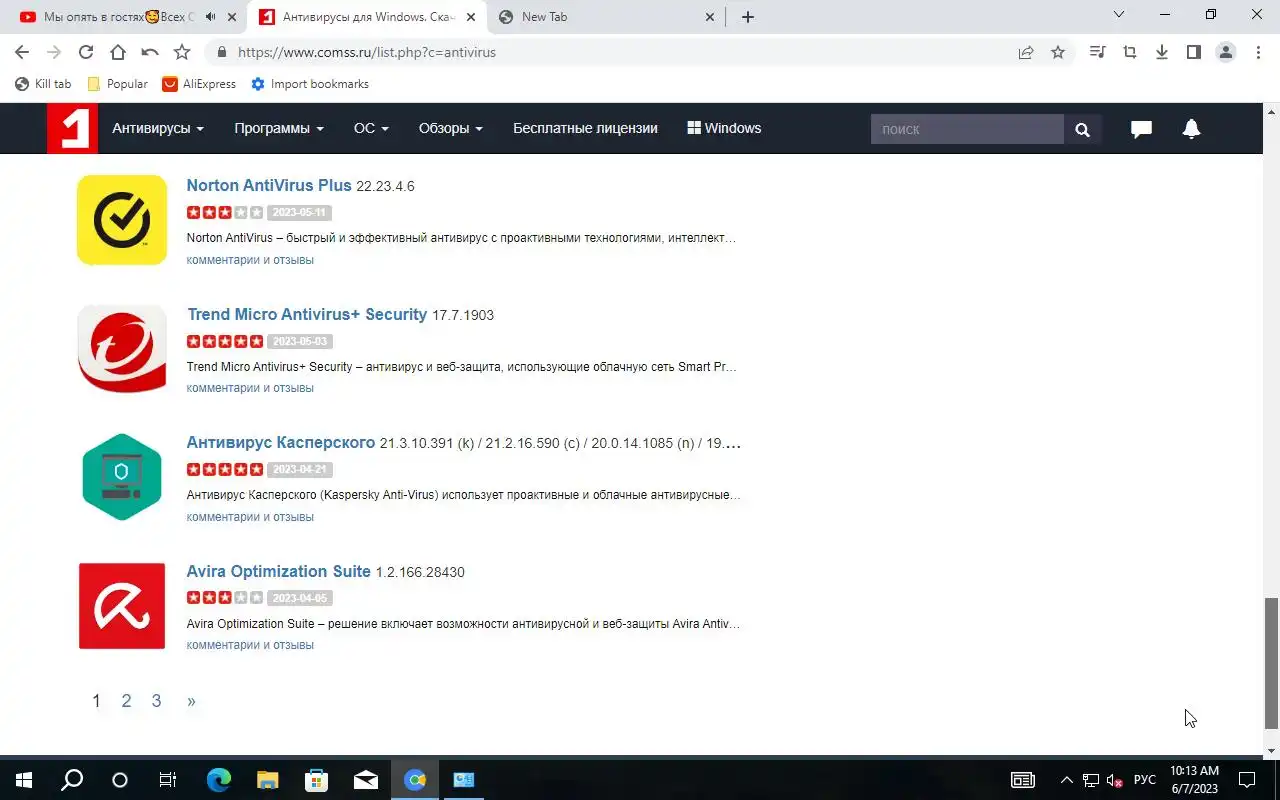Open the Windows section in site nav

click(724, 128)
